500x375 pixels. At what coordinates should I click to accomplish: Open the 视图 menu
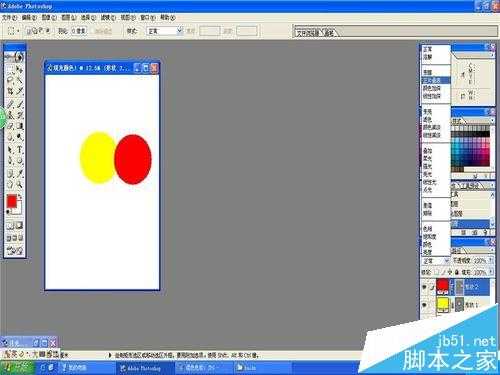128,17
